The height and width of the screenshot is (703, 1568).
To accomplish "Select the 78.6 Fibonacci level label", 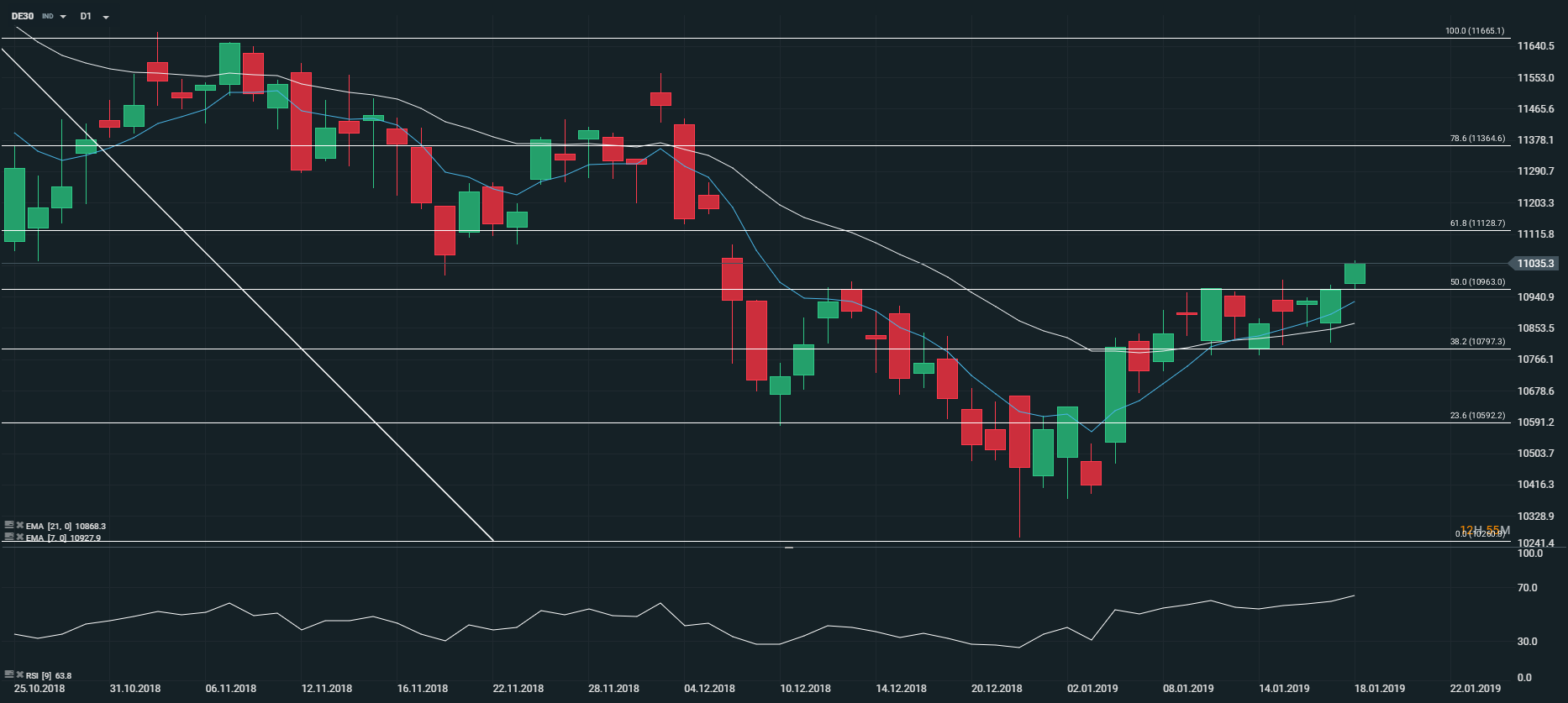I will [x=1477, y=139].
